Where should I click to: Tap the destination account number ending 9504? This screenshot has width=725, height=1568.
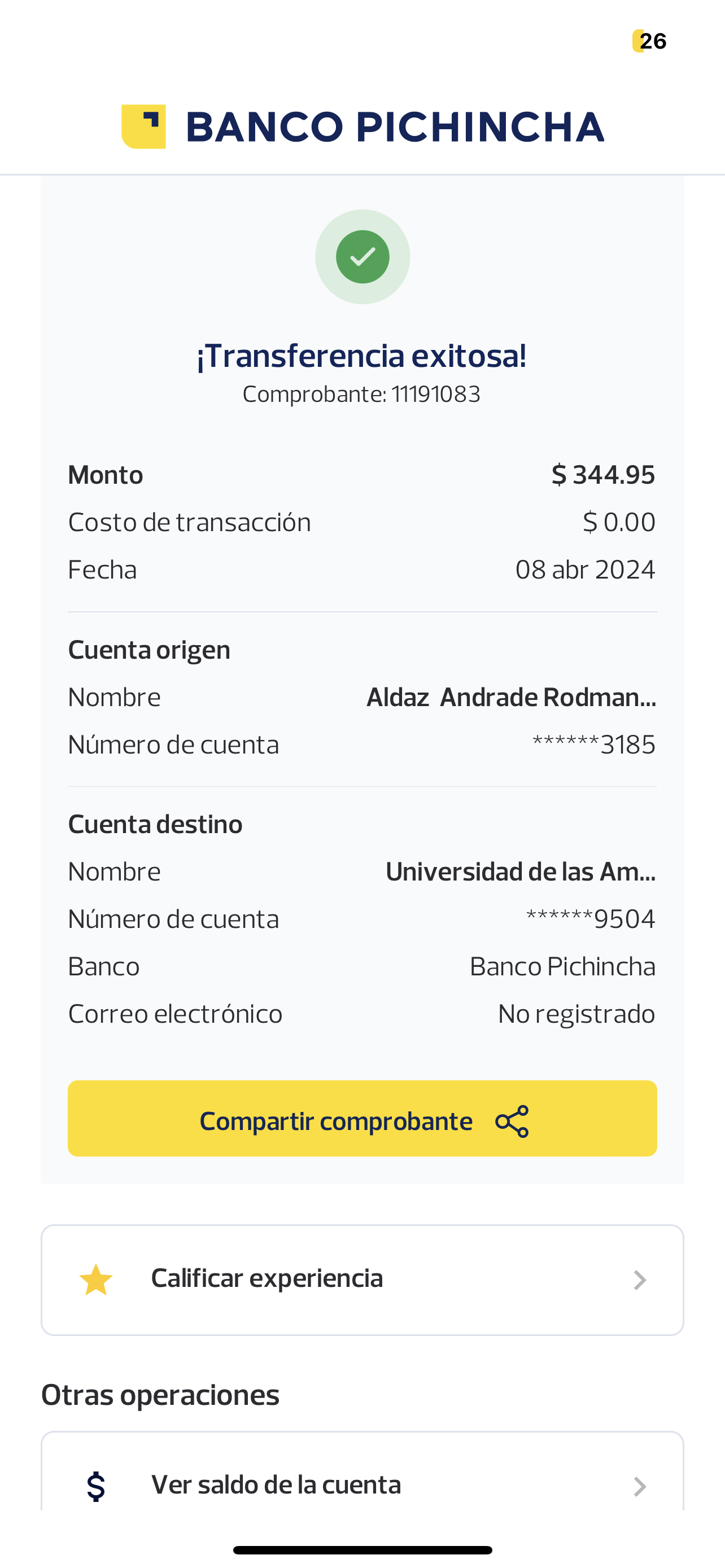click(x=591, y=919)
